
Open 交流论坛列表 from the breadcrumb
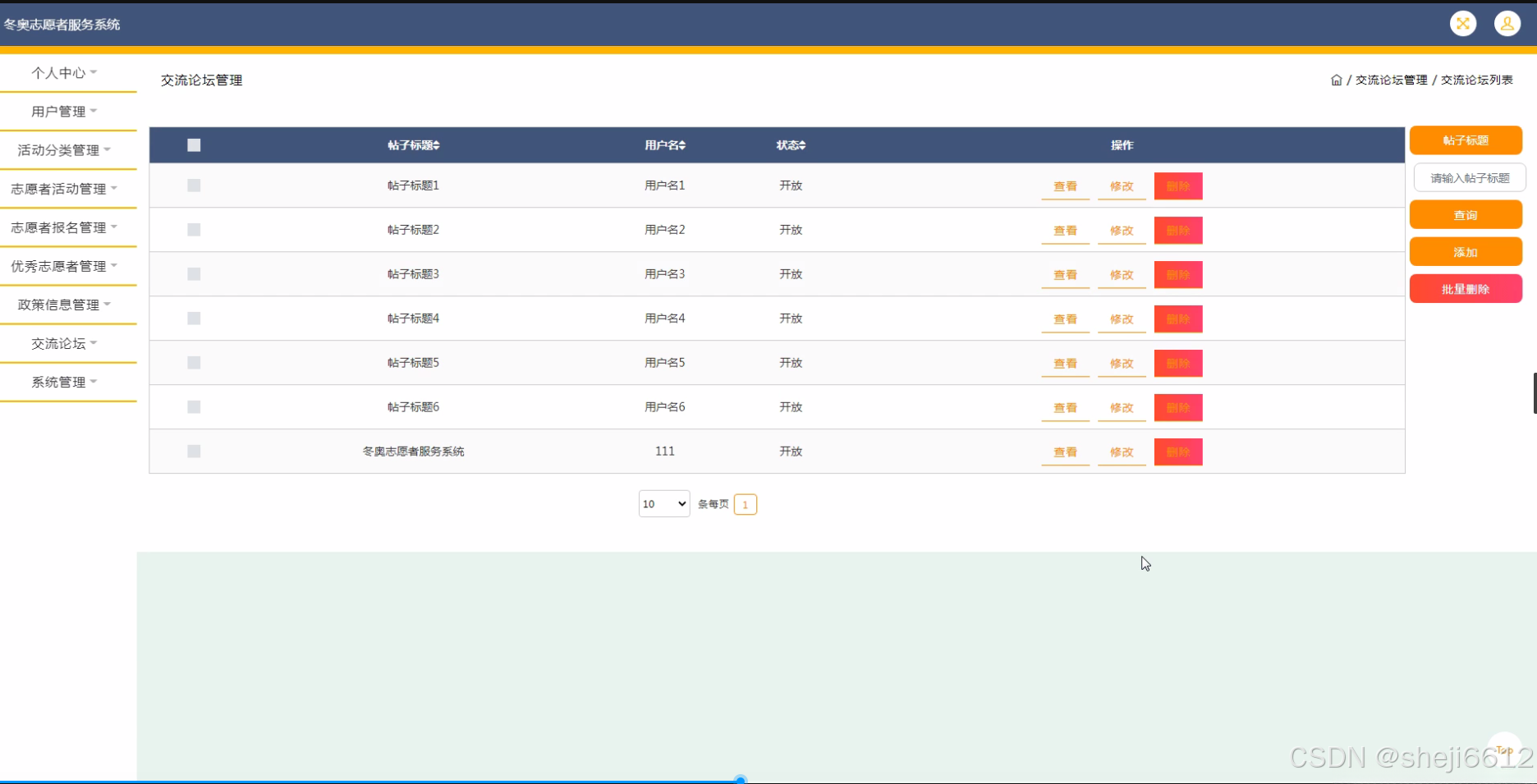1475,80
